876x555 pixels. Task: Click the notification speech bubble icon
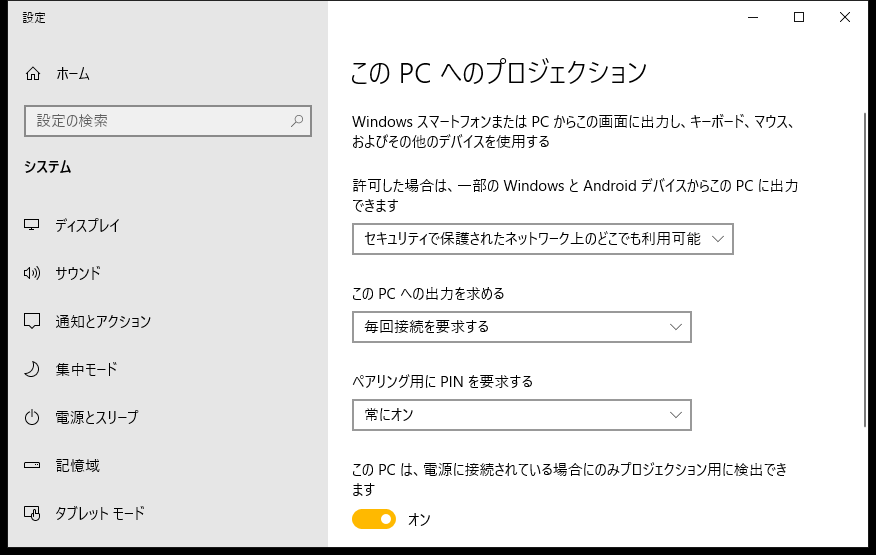[32, 321]
